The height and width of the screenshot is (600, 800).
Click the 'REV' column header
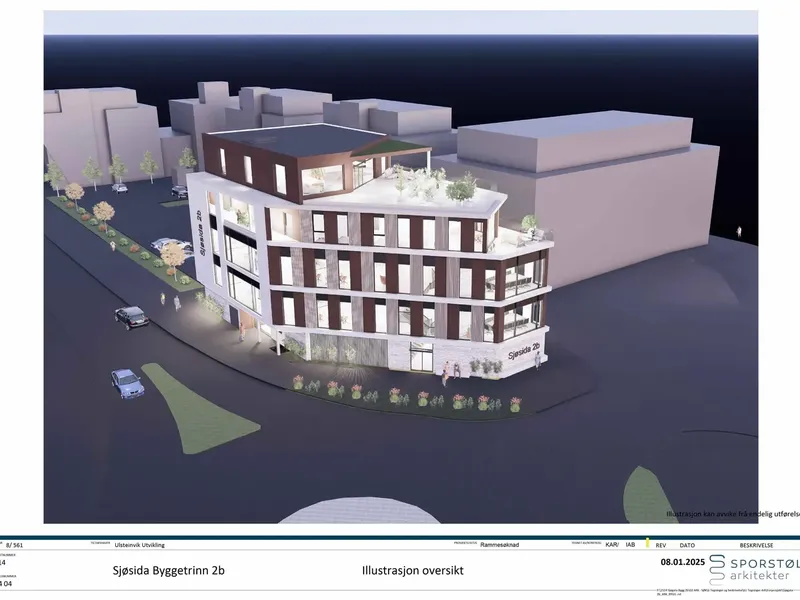tap(661, 545)
